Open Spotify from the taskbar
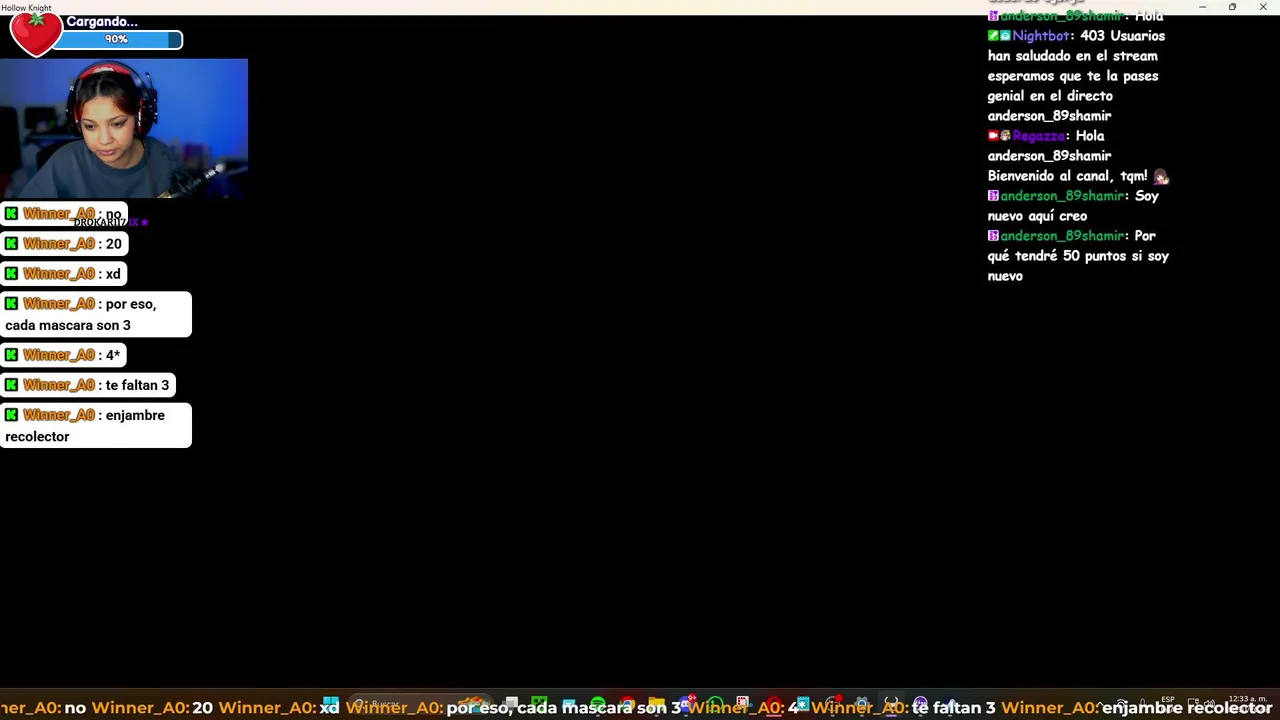Screen dimensions: 1280x720 point(597,704)
